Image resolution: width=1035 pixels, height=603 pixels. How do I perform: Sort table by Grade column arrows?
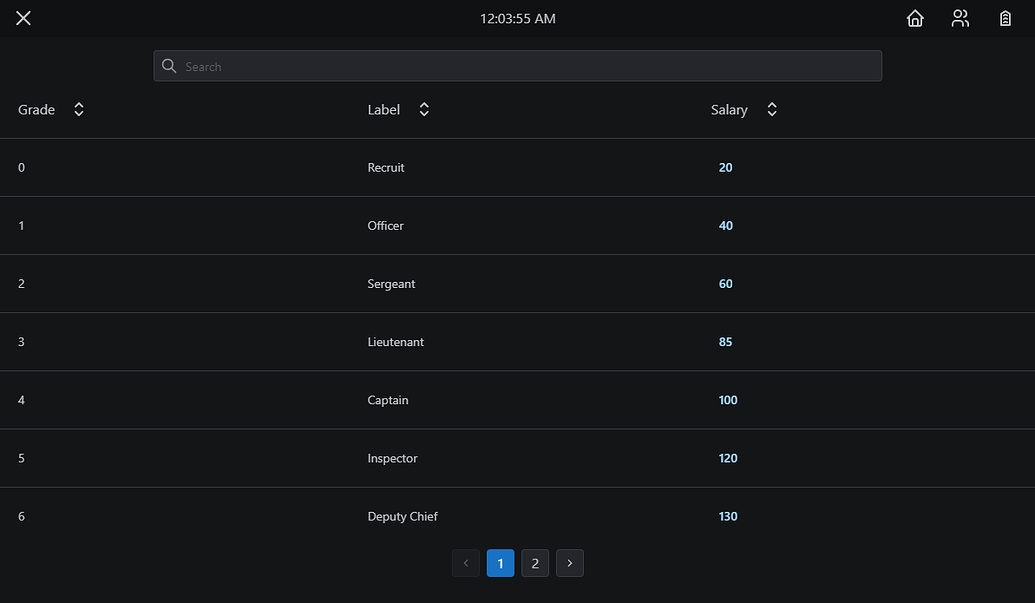[x=79, y=110]
